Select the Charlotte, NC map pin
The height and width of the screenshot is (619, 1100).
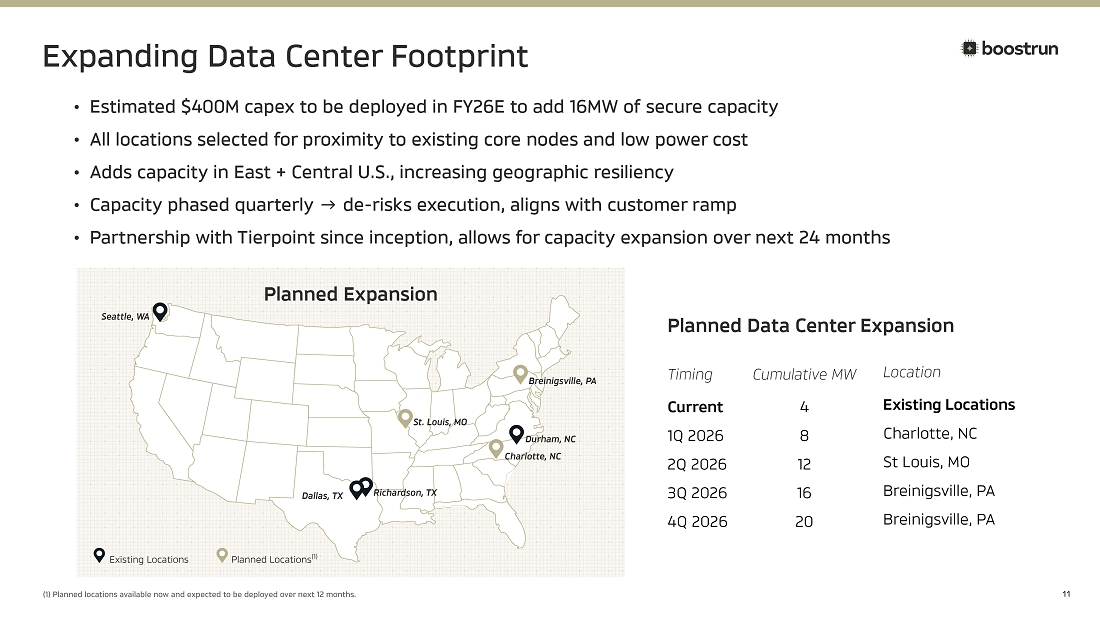coord(496,447)
